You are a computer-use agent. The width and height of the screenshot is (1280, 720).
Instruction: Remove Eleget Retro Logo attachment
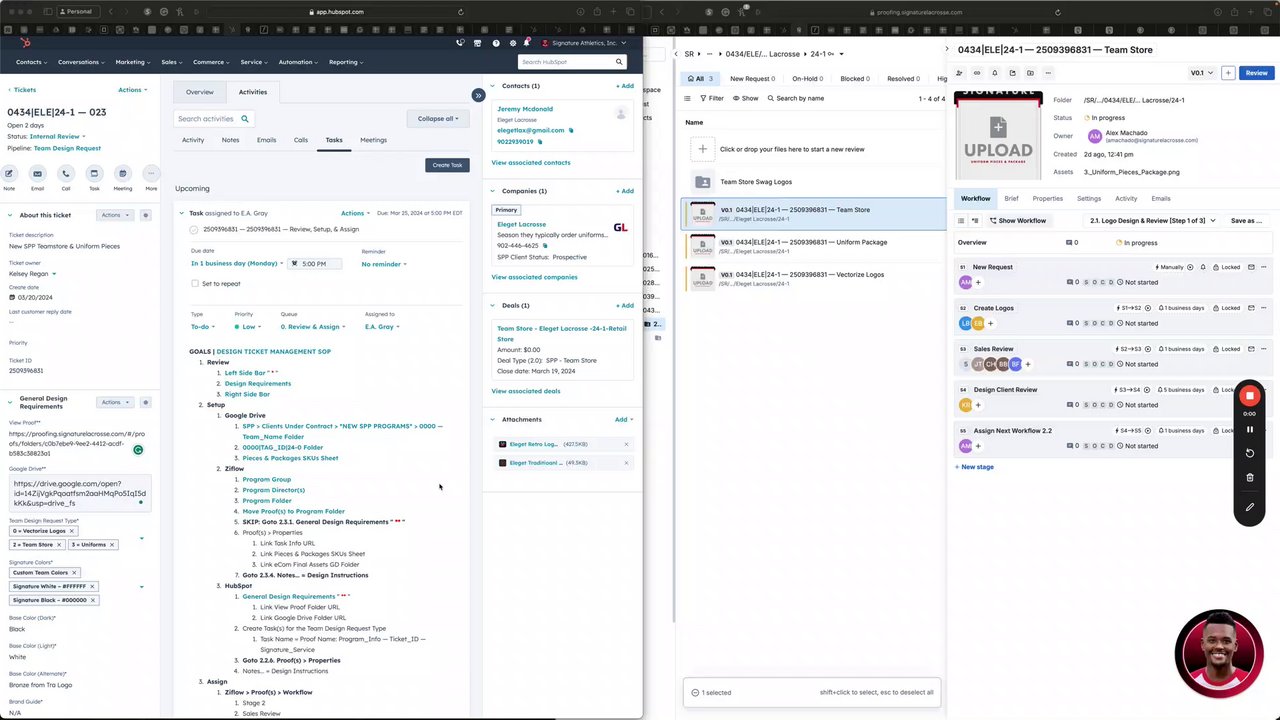(626, 444)
